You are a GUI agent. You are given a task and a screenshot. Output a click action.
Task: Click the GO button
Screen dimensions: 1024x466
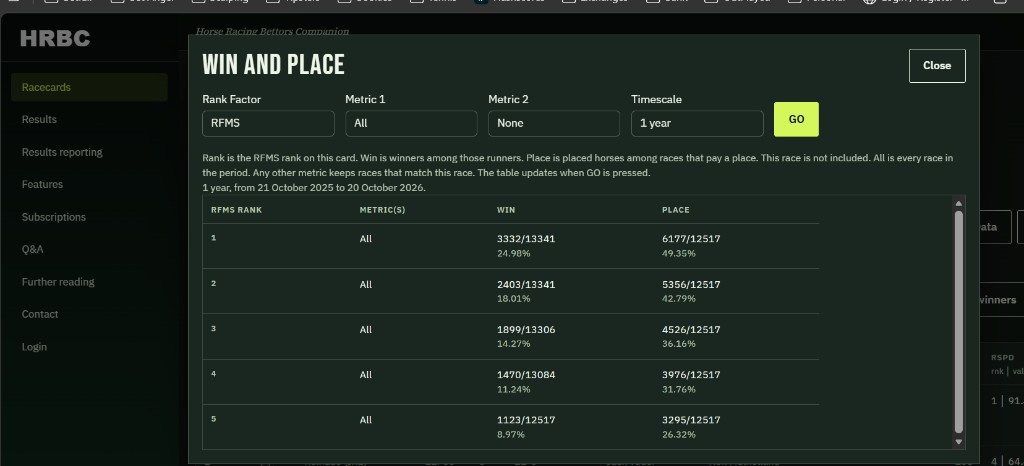pos(796,119)
